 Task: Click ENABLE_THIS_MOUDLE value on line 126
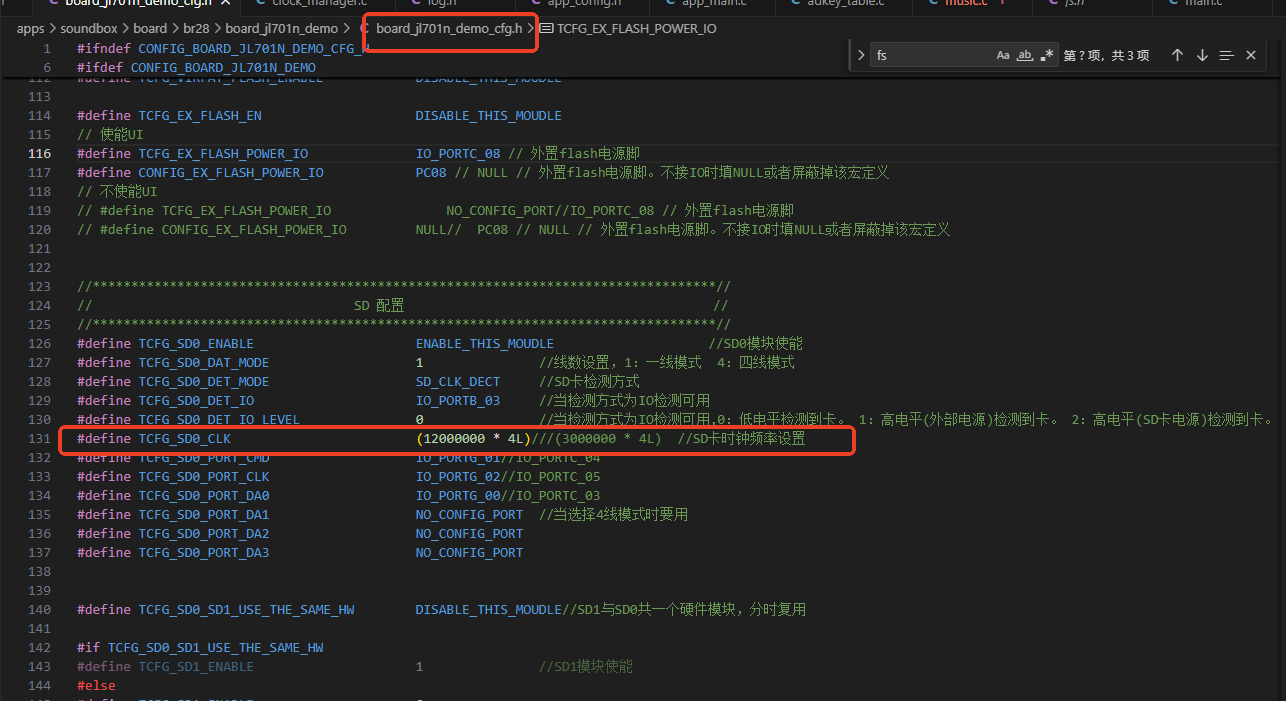[485, 344]
